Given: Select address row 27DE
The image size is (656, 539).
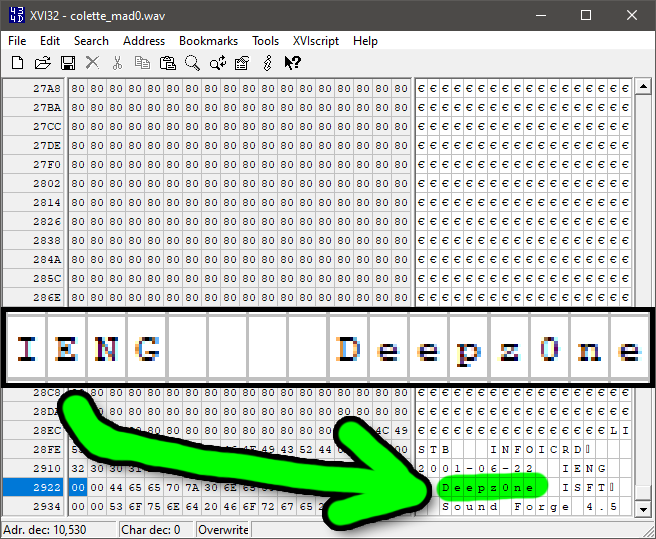Looking at the screenshot, I should click(33, 145).
